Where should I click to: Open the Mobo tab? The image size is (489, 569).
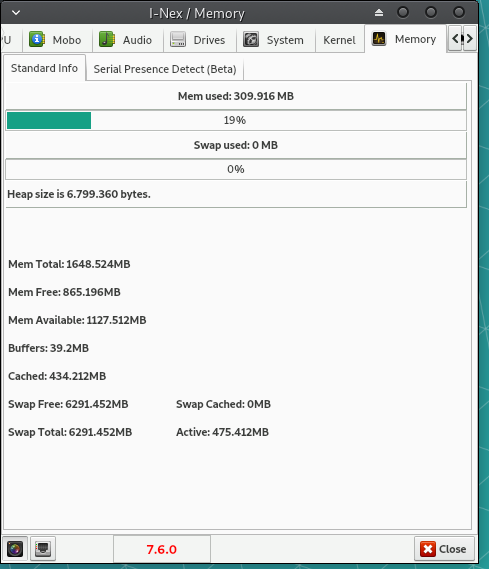coord(56,40)
